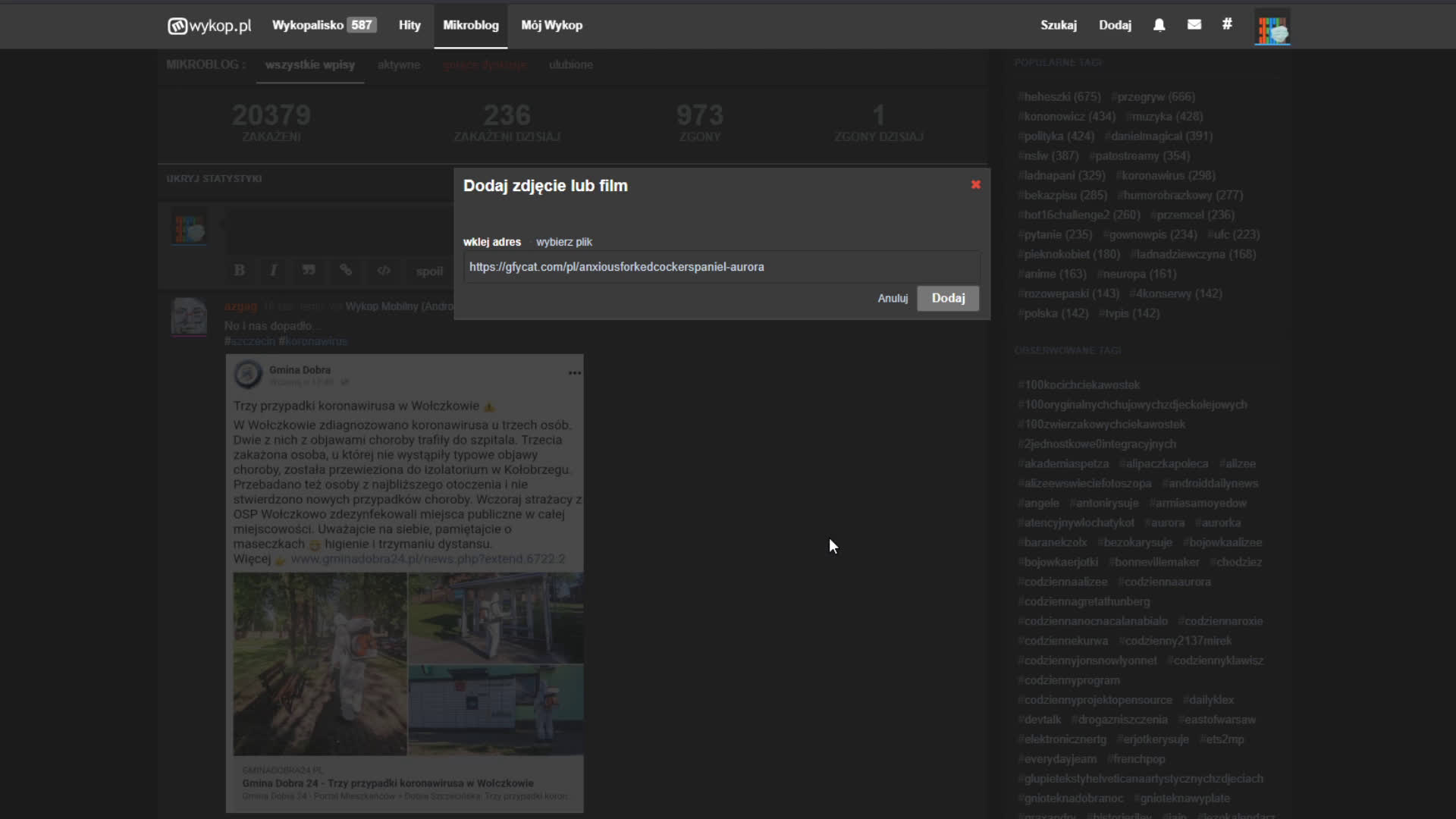This screenshot has height=819, width=1456.
Task: Select the ulubione tab
Action: click(571, 64)
